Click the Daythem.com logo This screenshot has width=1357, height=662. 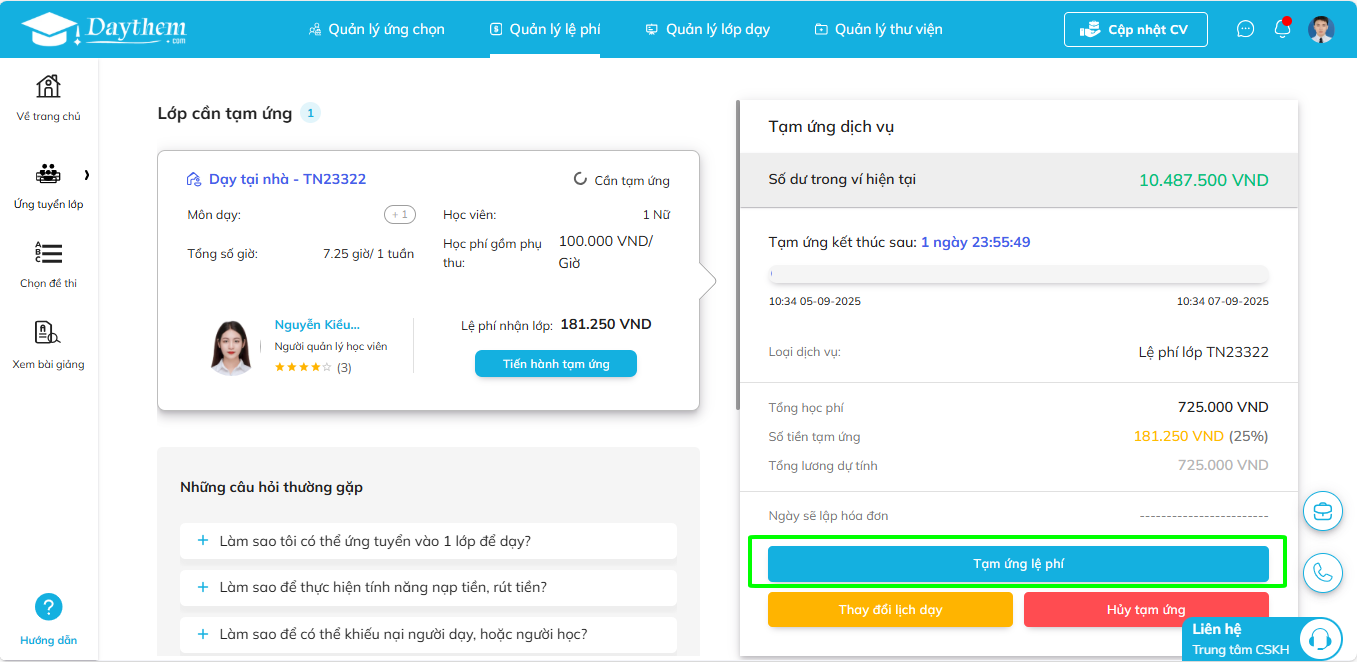point(103,30)
